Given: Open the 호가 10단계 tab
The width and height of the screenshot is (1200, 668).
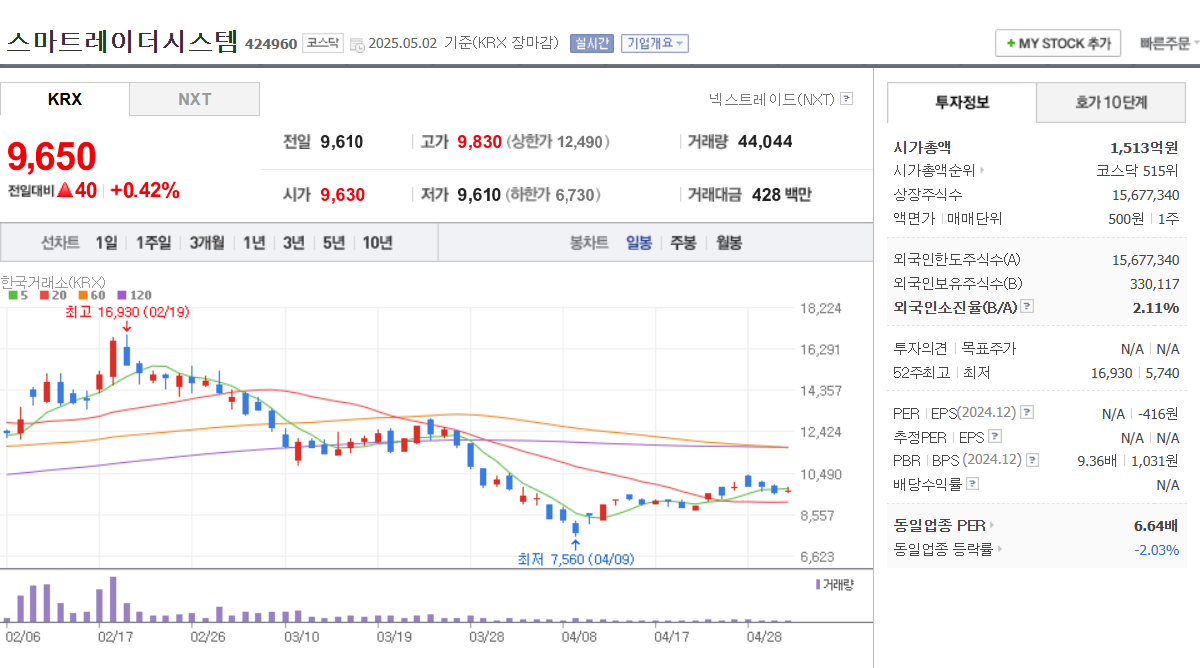Looking at the screenshot, I should (1110, 102).
